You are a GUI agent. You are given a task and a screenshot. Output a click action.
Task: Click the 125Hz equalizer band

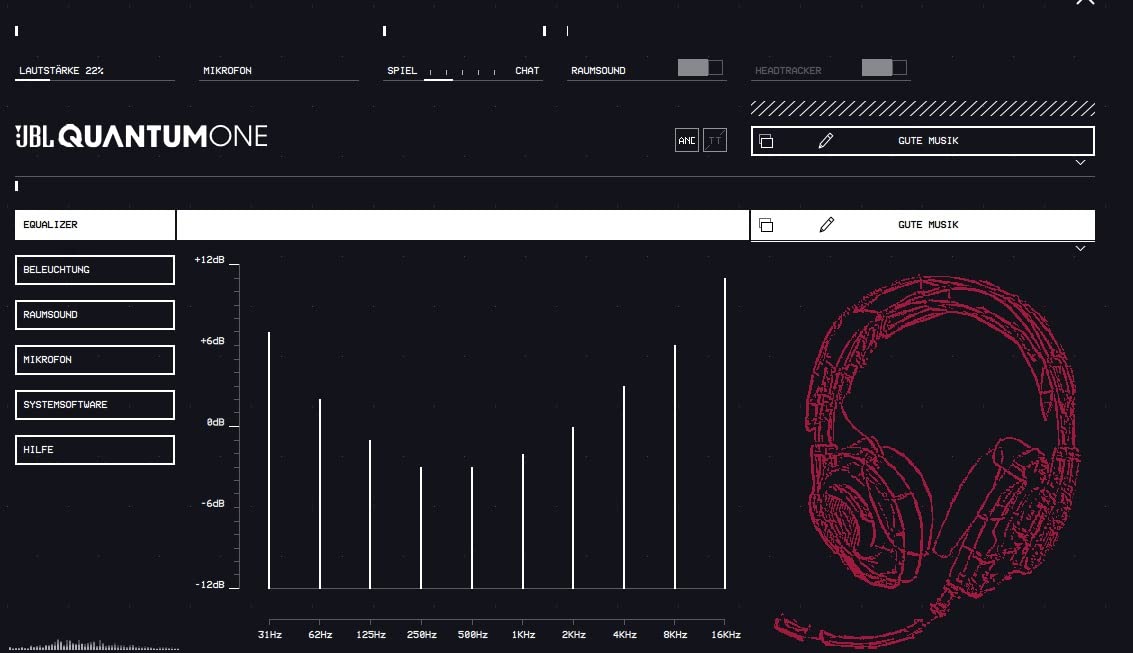pos(370,514)
